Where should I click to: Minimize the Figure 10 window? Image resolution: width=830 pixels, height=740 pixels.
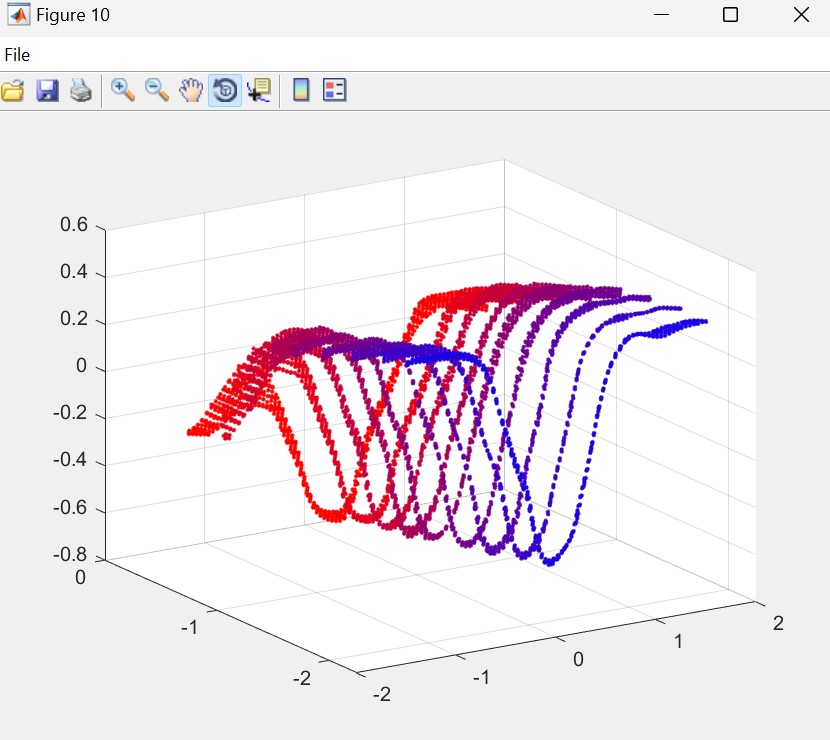pos(660,15)
